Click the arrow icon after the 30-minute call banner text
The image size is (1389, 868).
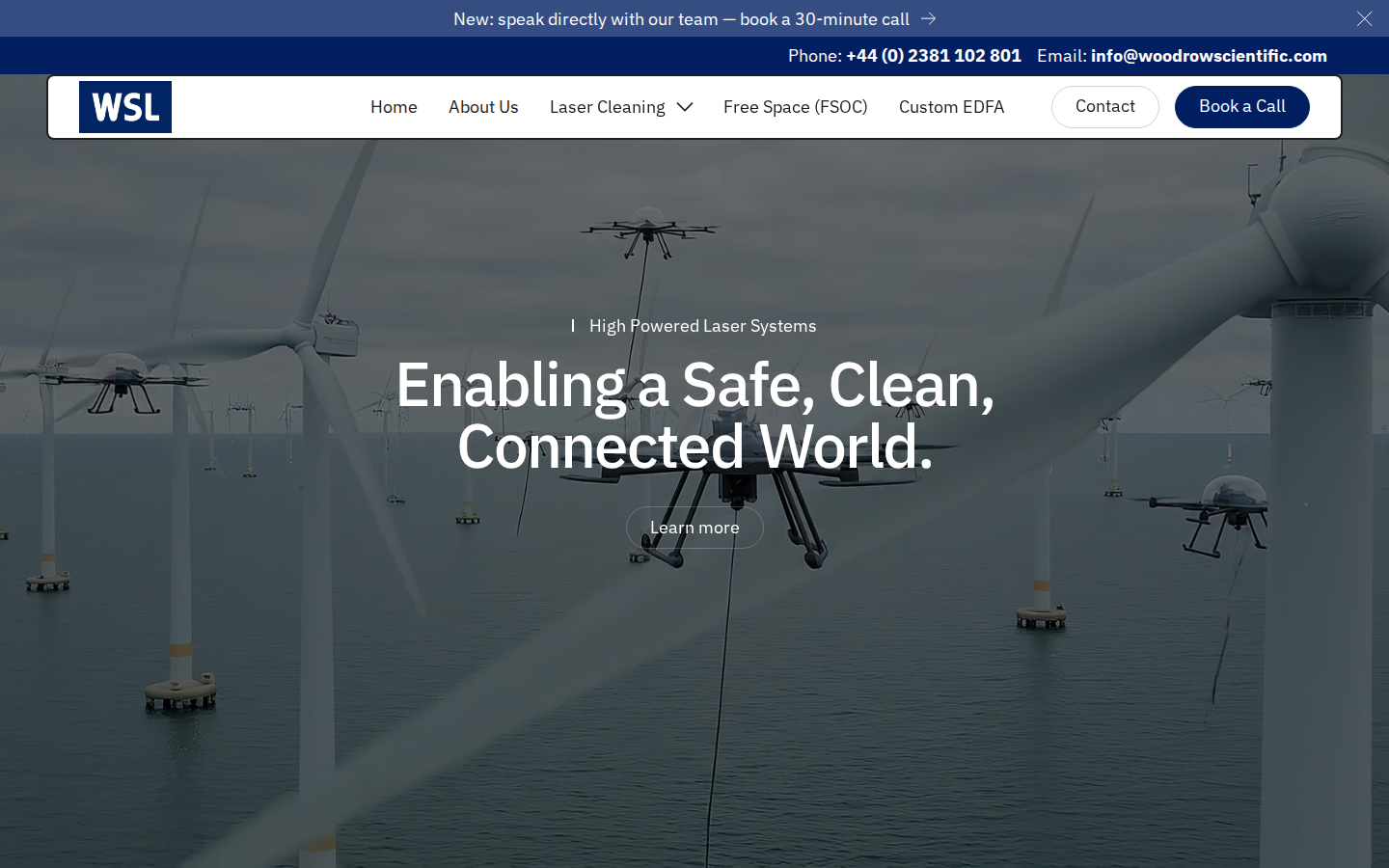[x=928, y=18]
